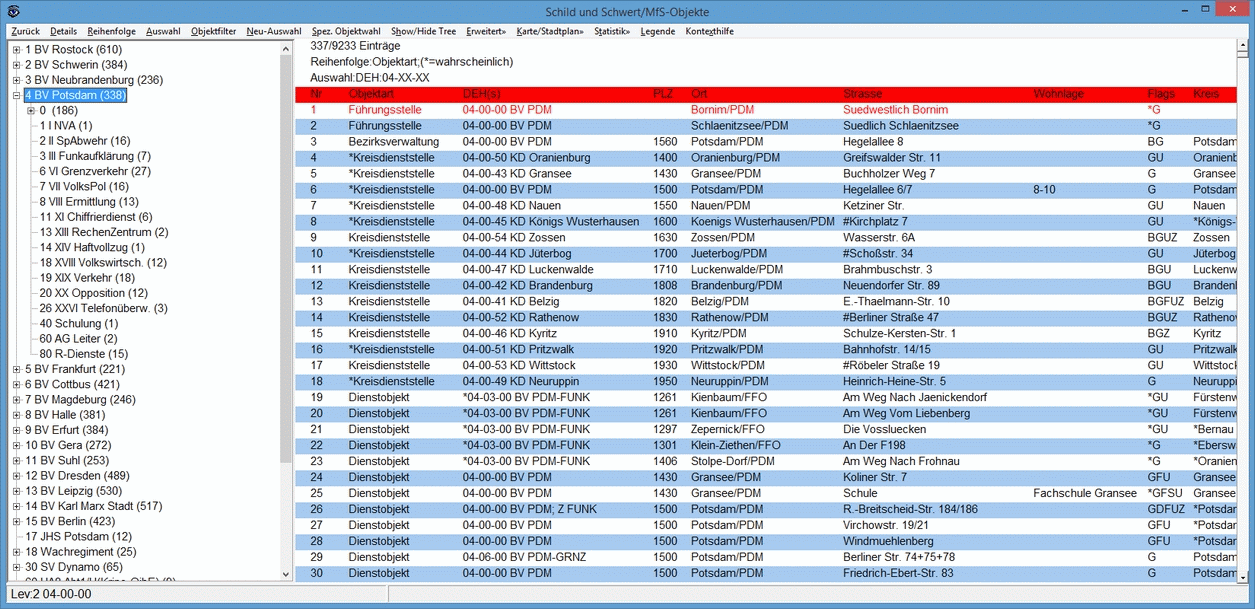Sort by the PLZ column header
This screenshot has height=609, width=1255.
[x=663, y=95]
